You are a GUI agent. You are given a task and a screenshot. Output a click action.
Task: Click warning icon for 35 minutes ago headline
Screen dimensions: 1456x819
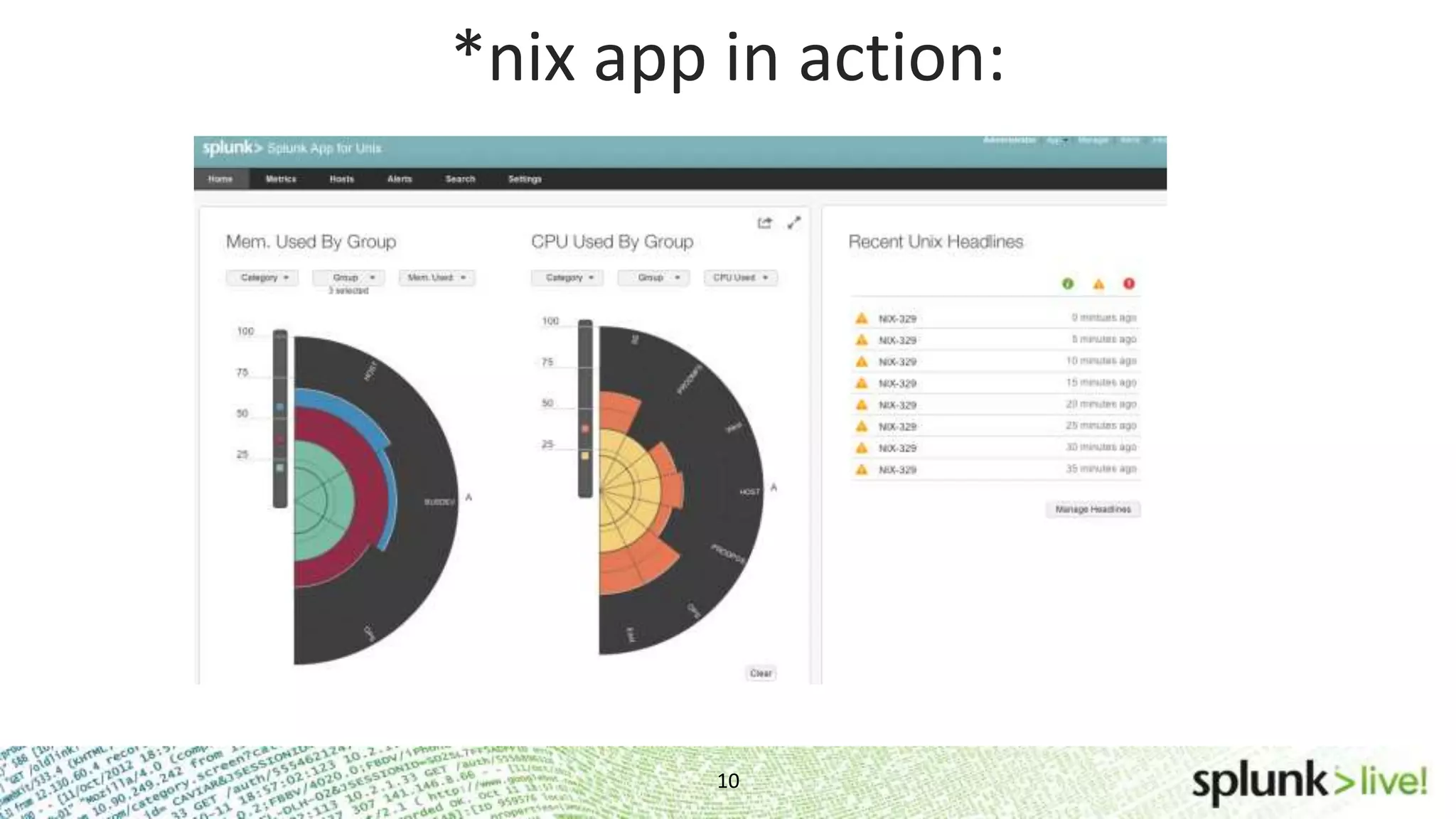click(862, 469)
